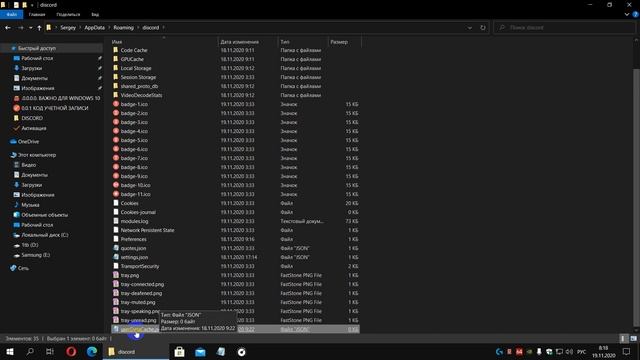
Task: Switch to details view in status bar
Action: point(623,339)
